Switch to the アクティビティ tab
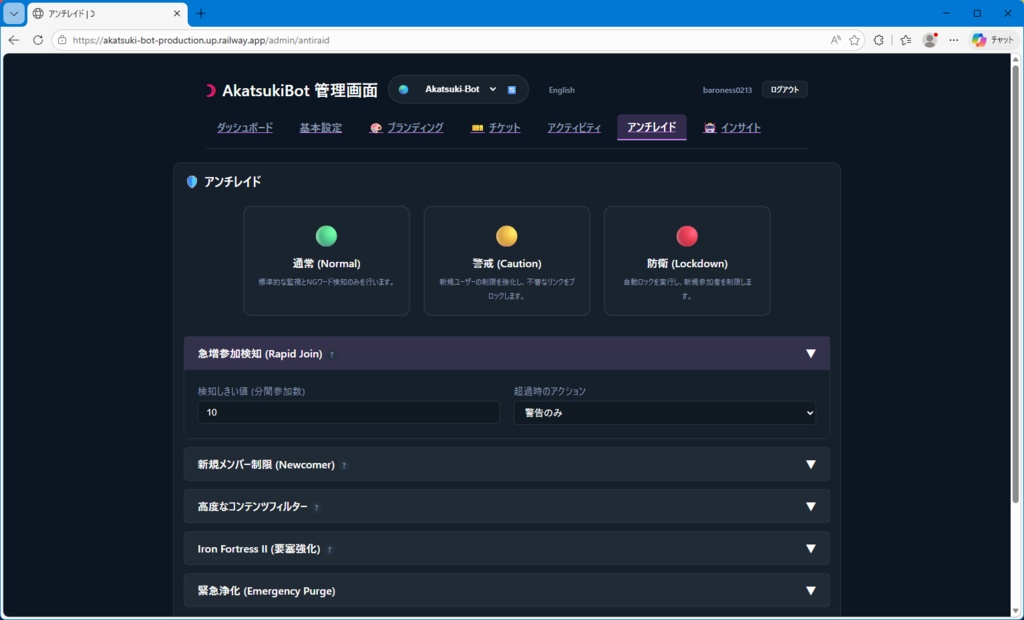This screenshot has width=1024, height=620. pos(573,128)
